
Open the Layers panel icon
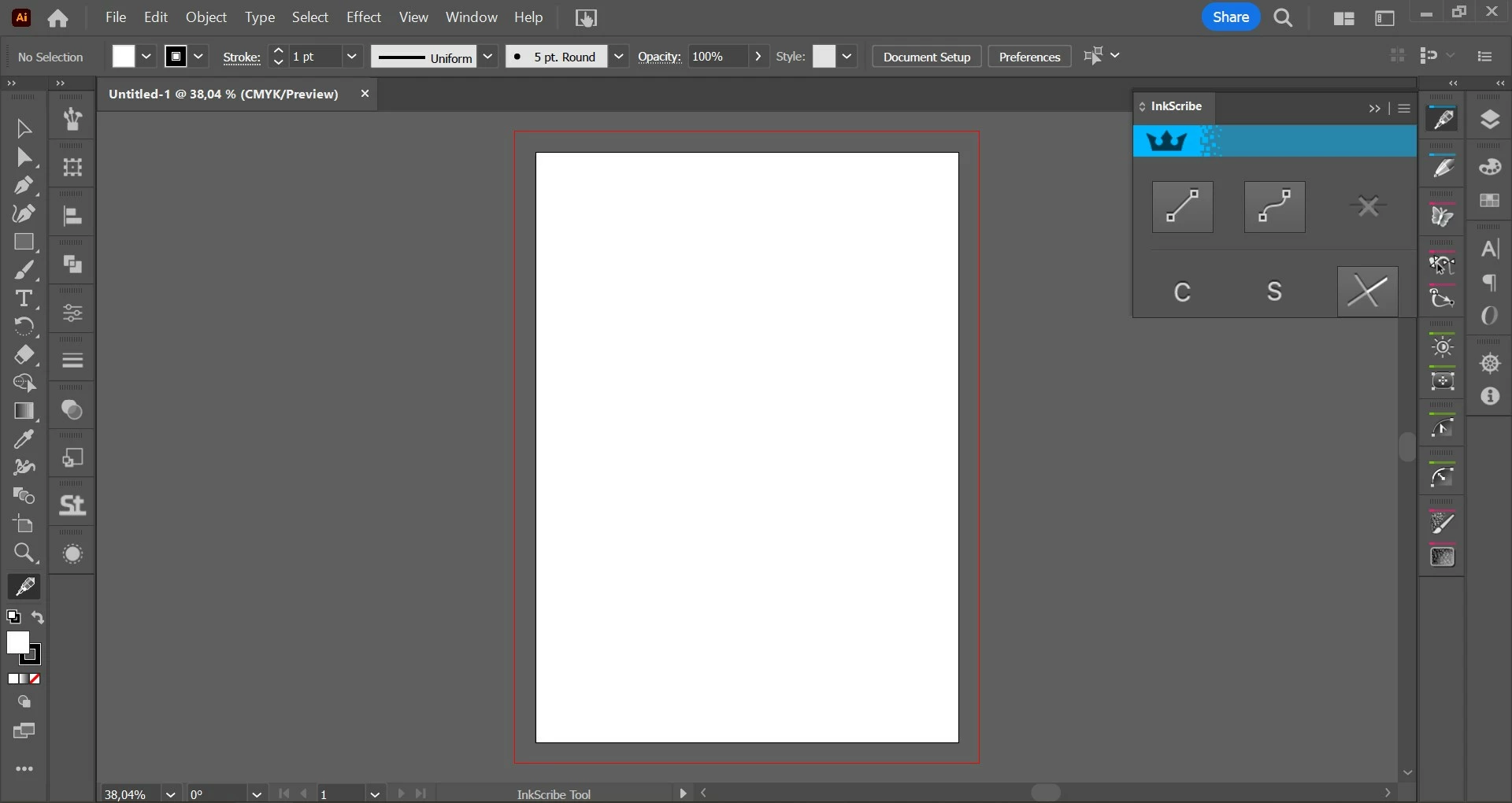pyautogui.click(x=1490, y=120)
